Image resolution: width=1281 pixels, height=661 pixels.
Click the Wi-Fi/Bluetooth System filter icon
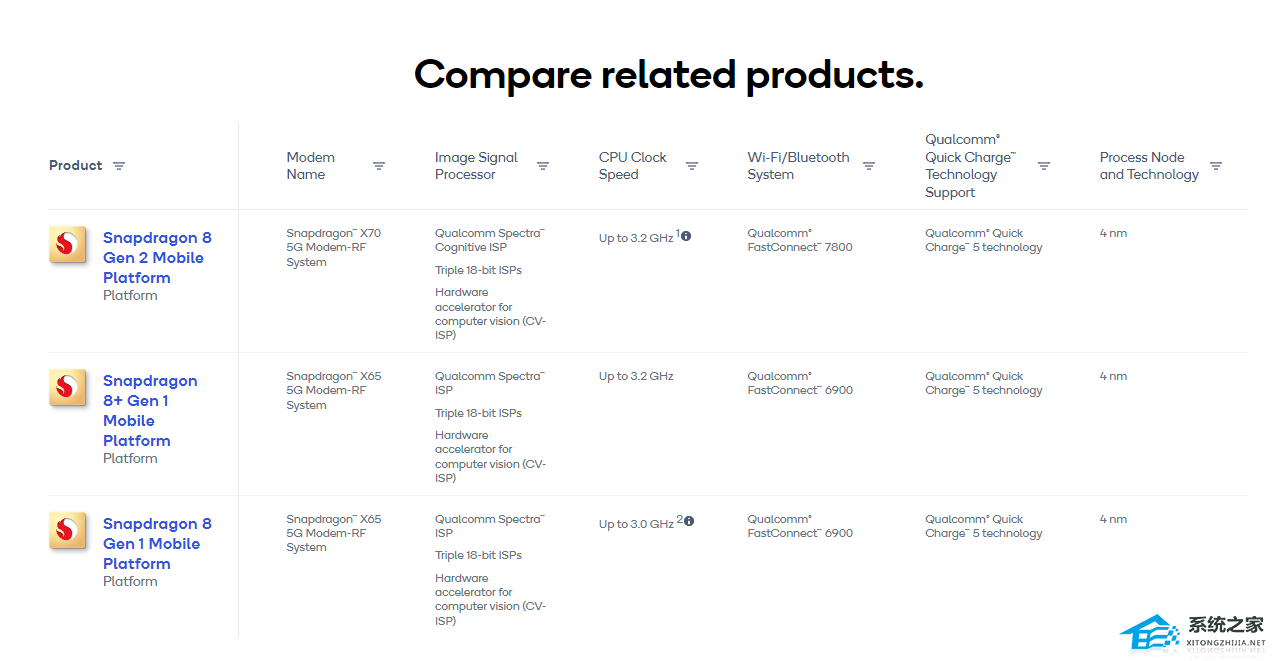click(869, 166)
